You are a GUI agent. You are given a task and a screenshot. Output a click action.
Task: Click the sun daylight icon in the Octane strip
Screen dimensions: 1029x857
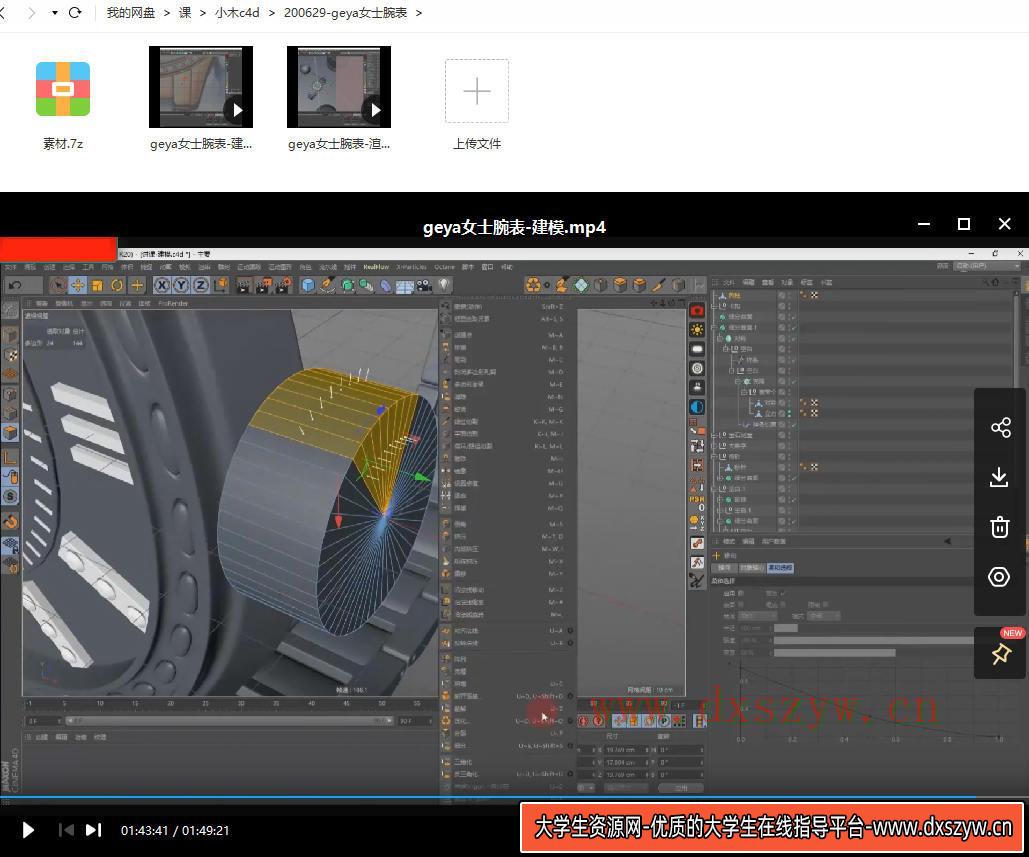tap(697, 329)
